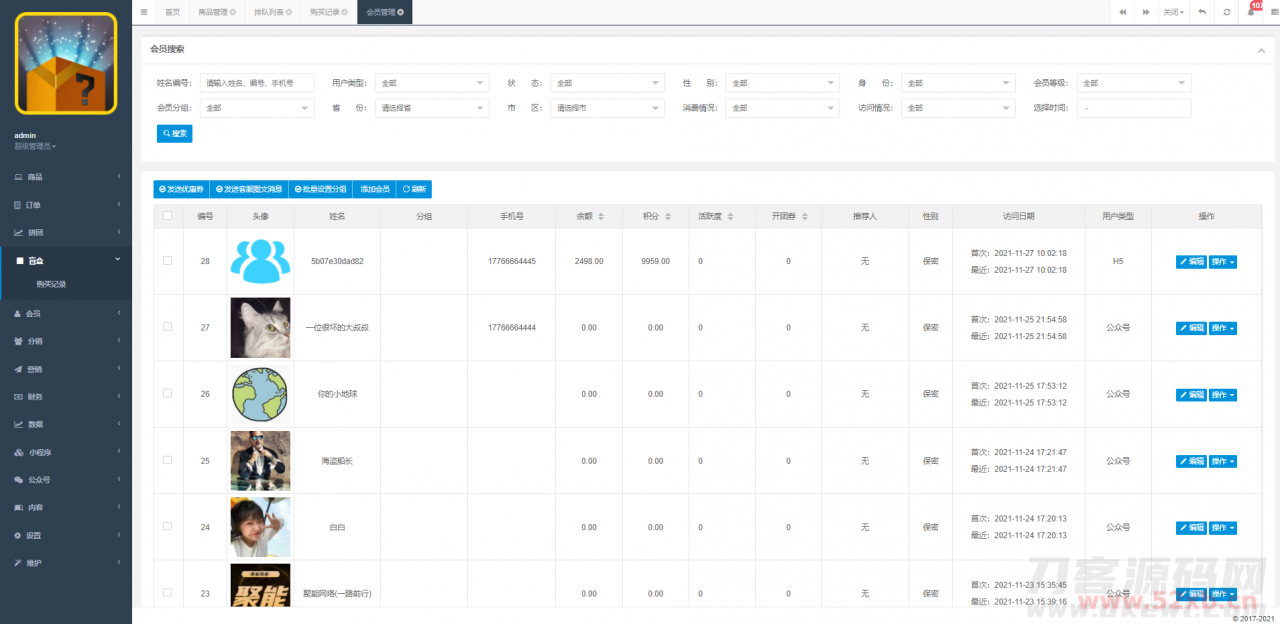The image size is (1280, 624).
Task: Check the checkbox for member 28
Action: tap(167, 261)
